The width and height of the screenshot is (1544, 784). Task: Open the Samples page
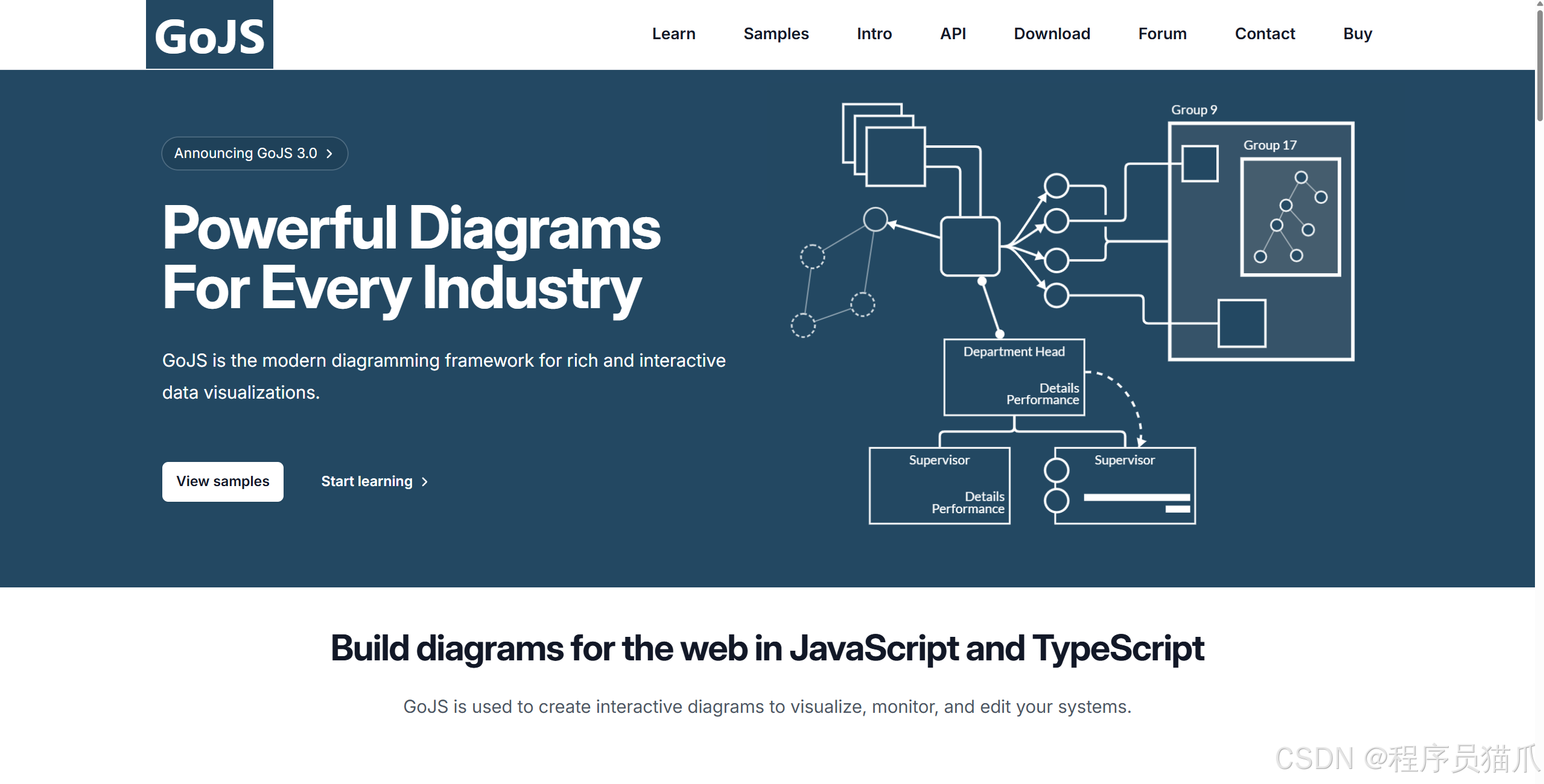[x=776, y=34]
